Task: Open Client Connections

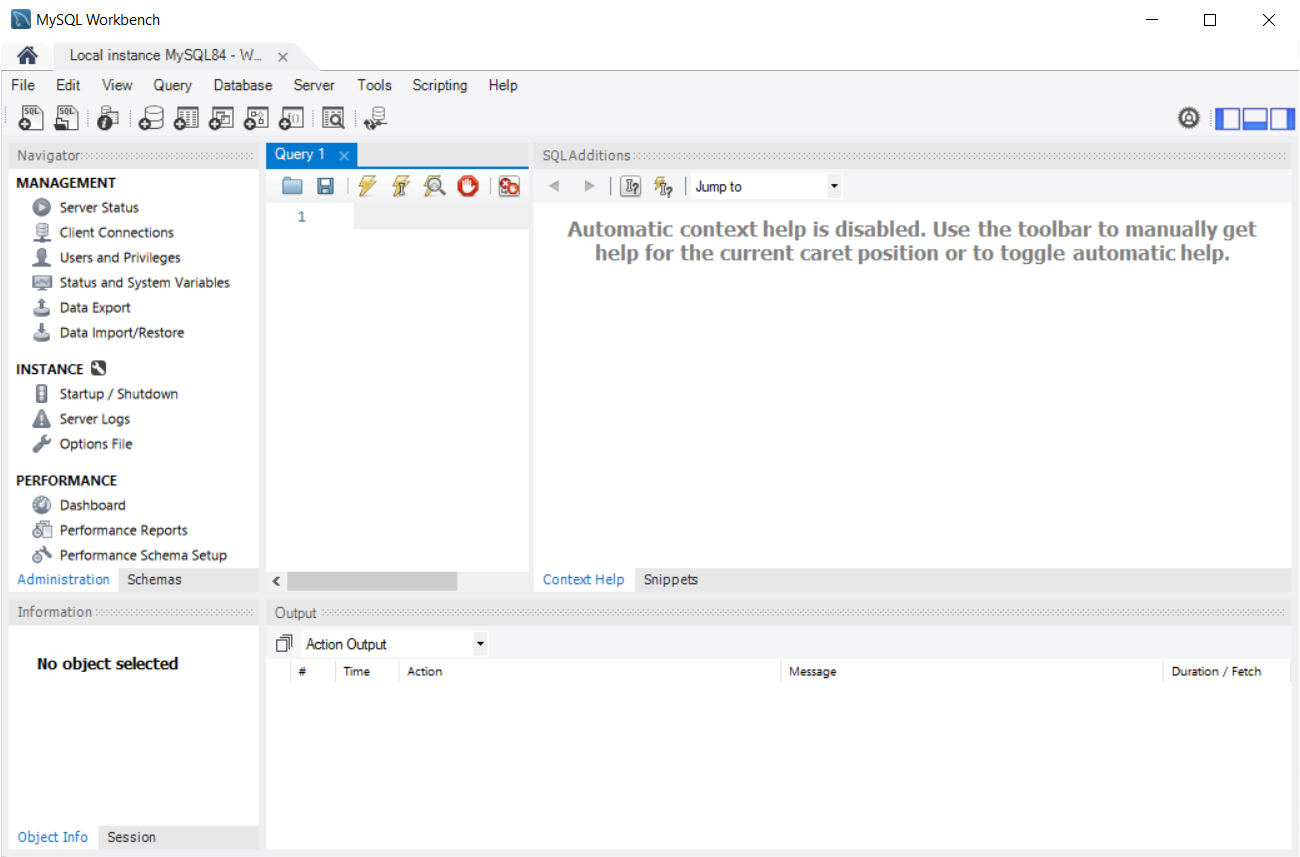Action: [x=116, y=232]
